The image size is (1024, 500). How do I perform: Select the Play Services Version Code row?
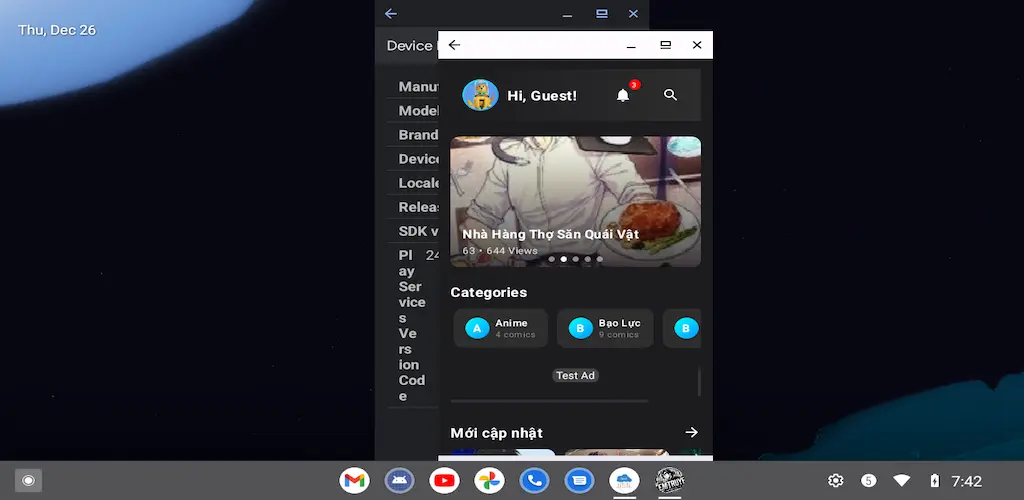pyautogui.click(x=412, y=326)
